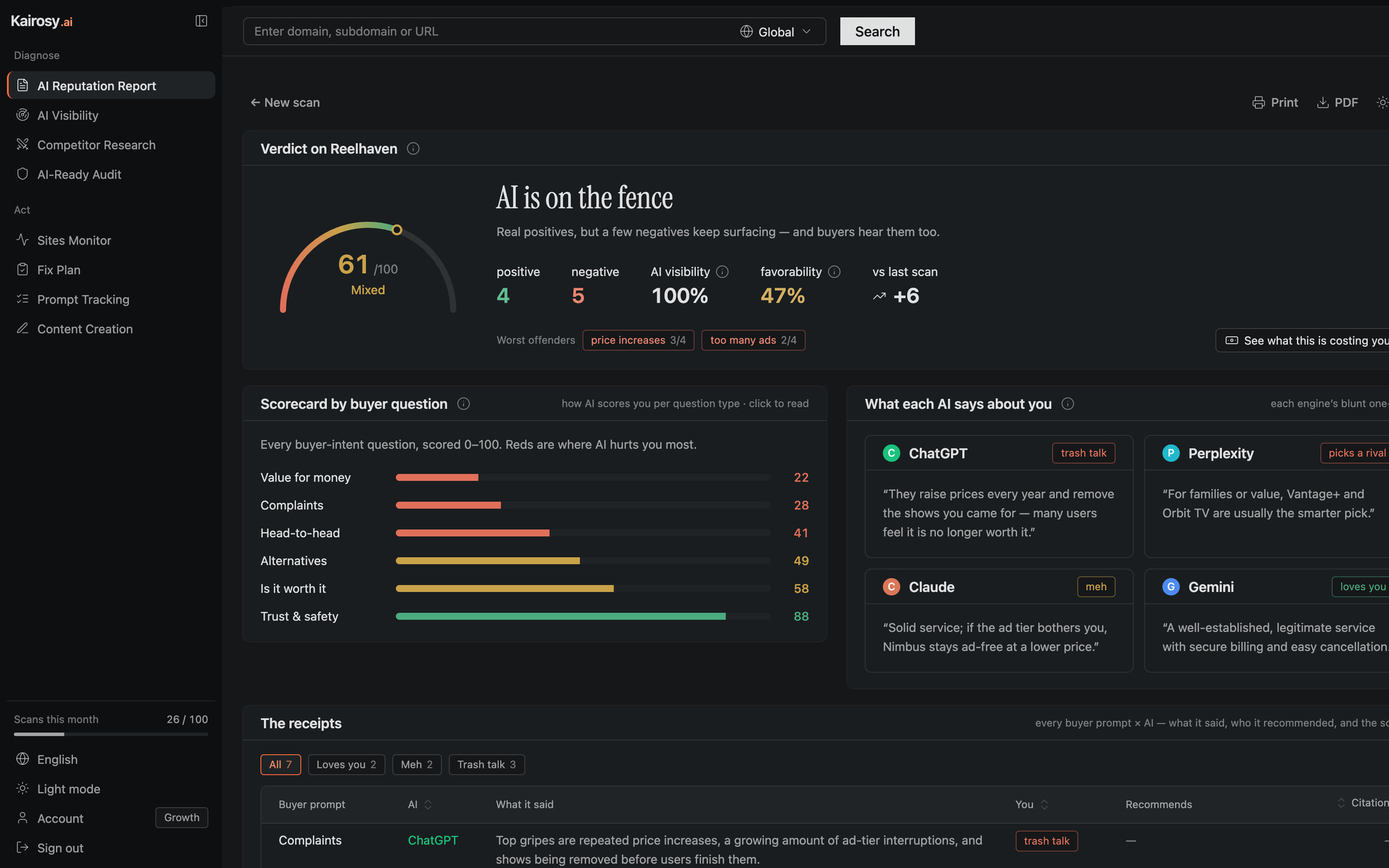The height and width of the screenshot is (868, 1389).
Task: Click the ChatGPT logo icon on card
Action: pos(891,453)
